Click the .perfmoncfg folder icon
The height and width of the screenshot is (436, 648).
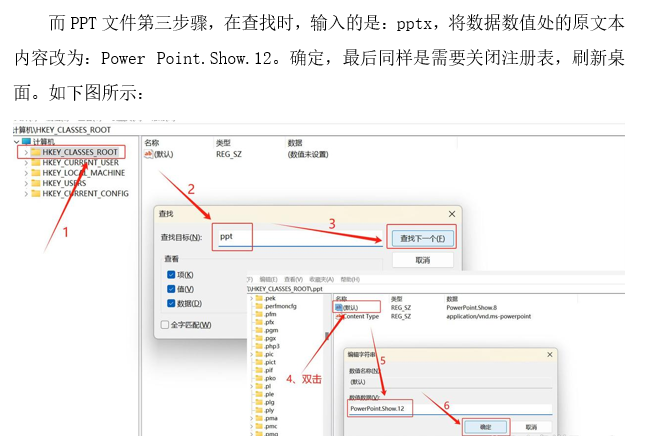click(260, 306)
